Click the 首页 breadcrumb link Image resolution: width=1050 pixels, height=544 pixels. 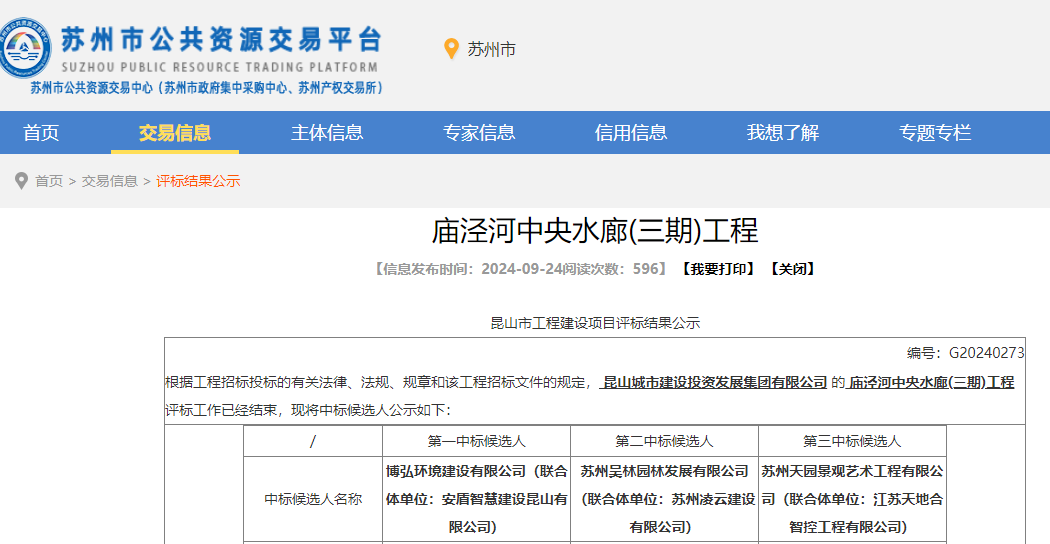(49, 181)
